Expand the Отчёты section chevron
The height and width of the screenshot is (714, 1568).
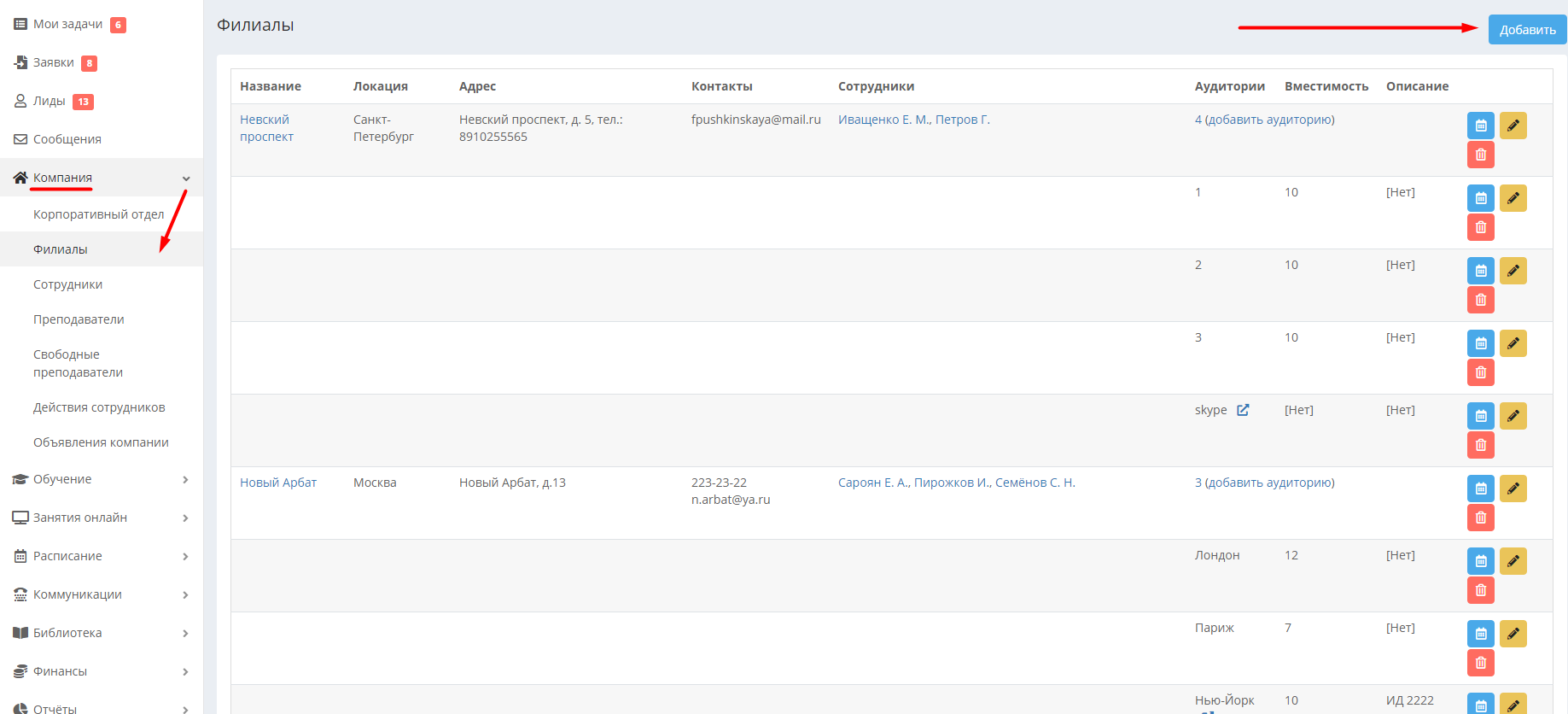click(x=186, y=709)
